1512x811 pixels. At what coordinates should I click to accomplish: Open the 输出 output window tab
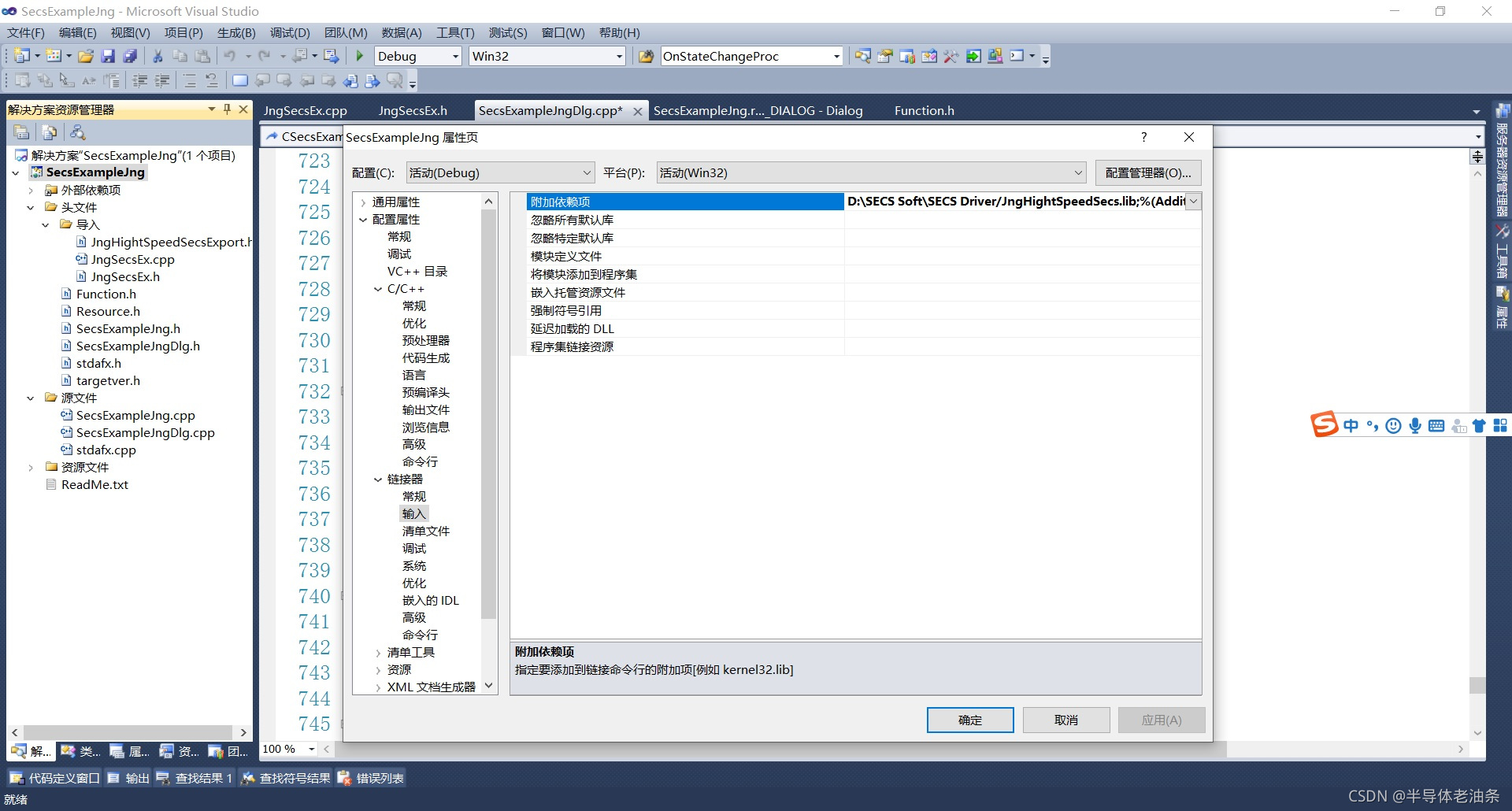(x=128, y=778)
